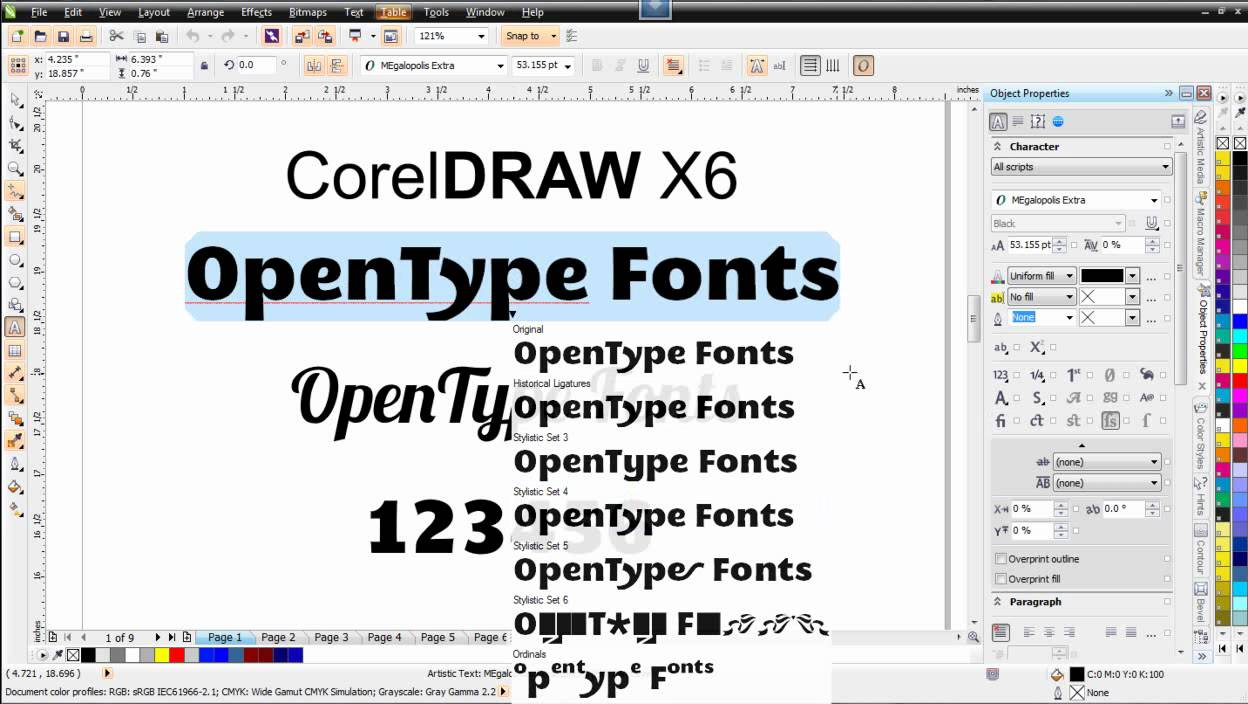The image size is (1248, 704).
Task: Toggle the Discretionary ligatures ct button
Action: pyautogui.click(x=1037, y=421)
